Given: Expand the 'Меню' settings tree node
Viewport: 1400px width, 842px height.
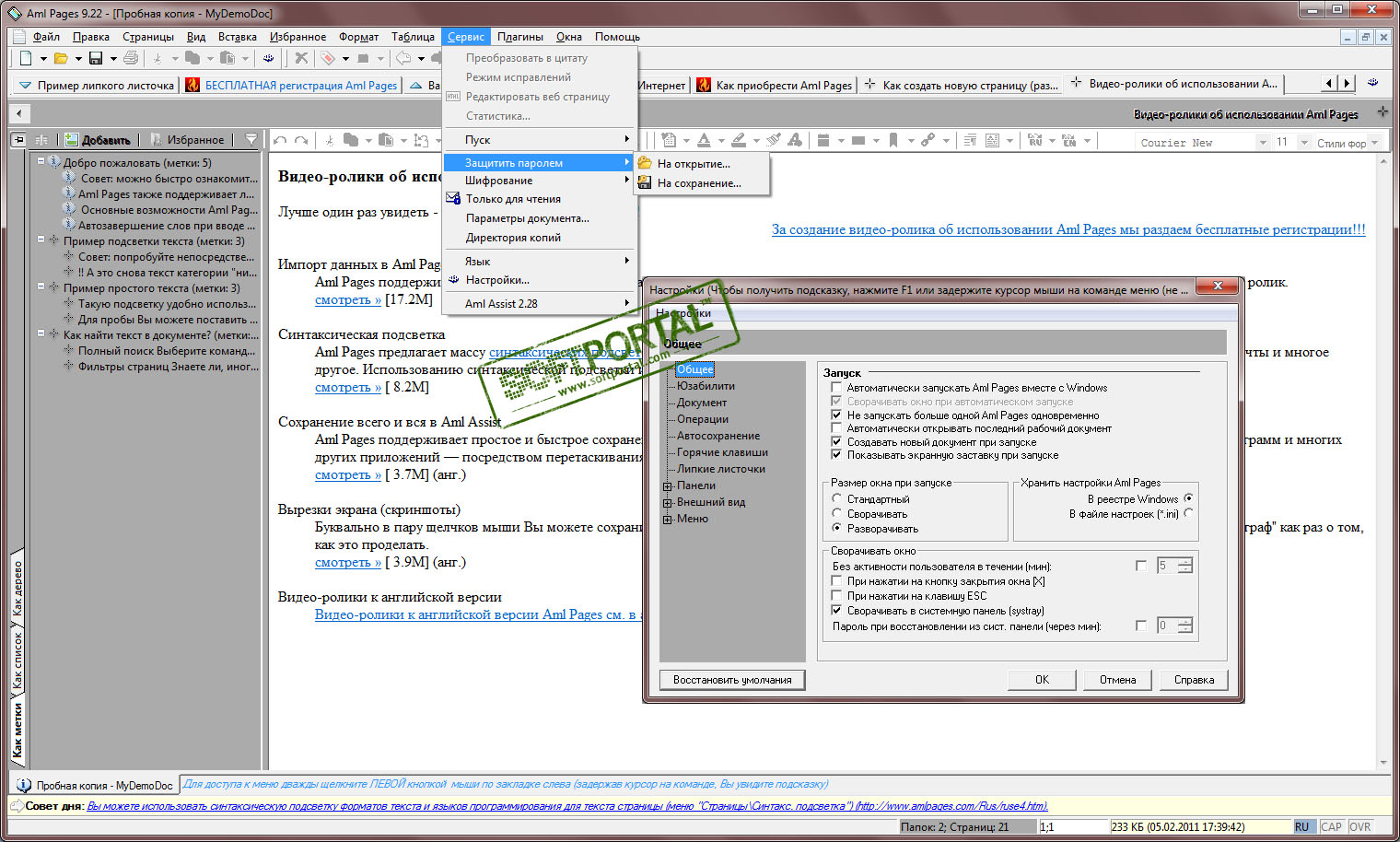Looking at the screenshot, I should click(x=668, y=520).
